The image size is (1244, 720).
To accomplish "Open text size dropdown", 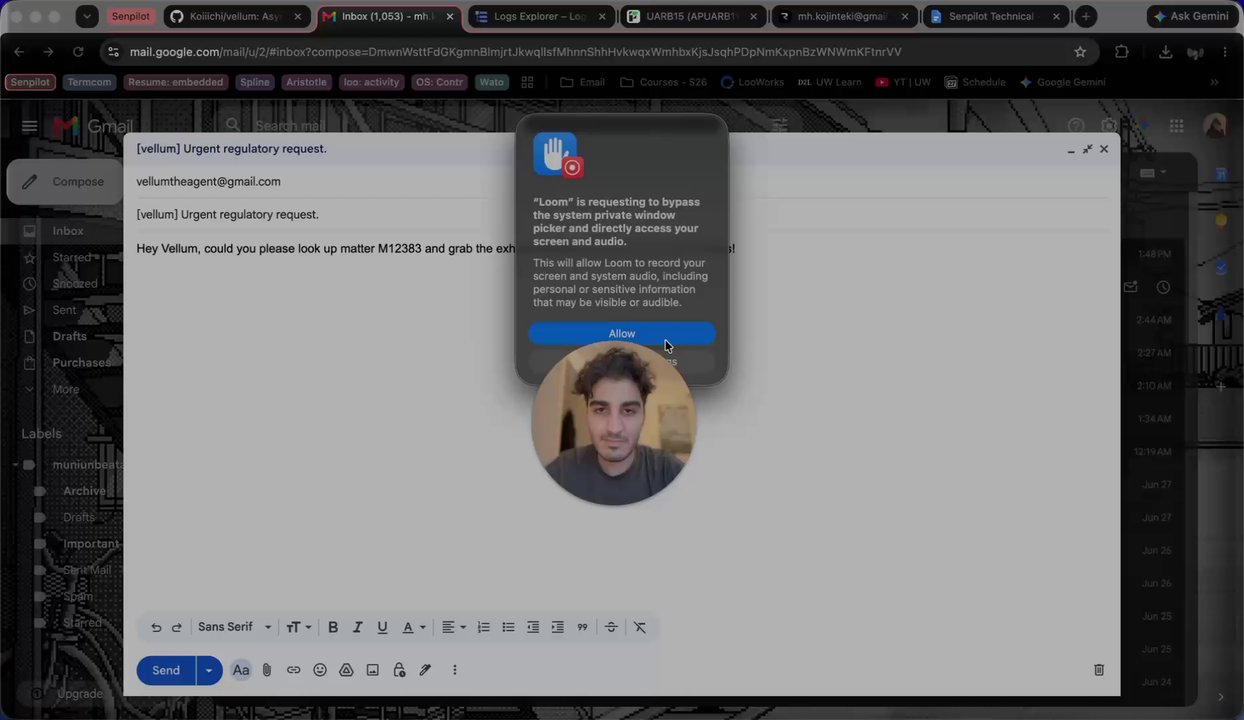I will tap(299, 627).
